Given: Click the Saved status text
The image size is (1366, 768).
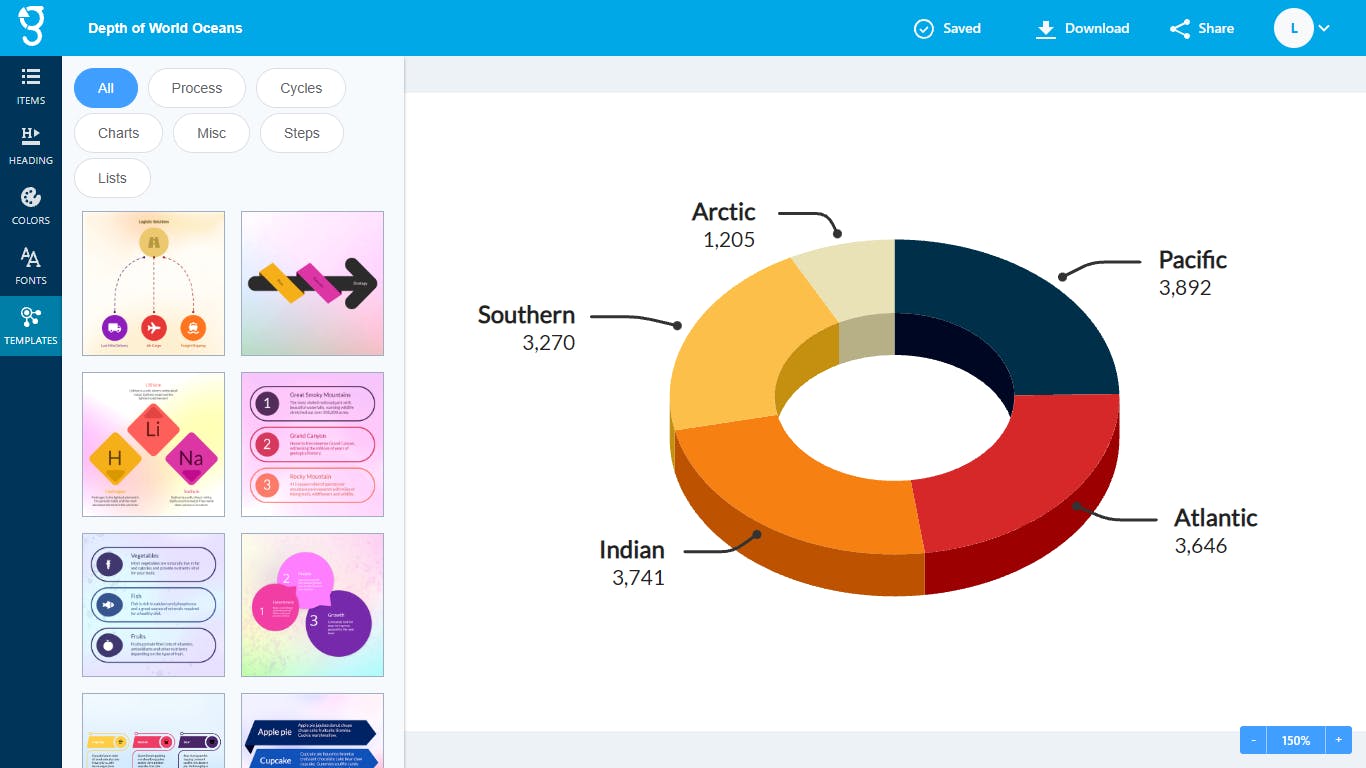Looking at the screenshot, I should point(962,29).
